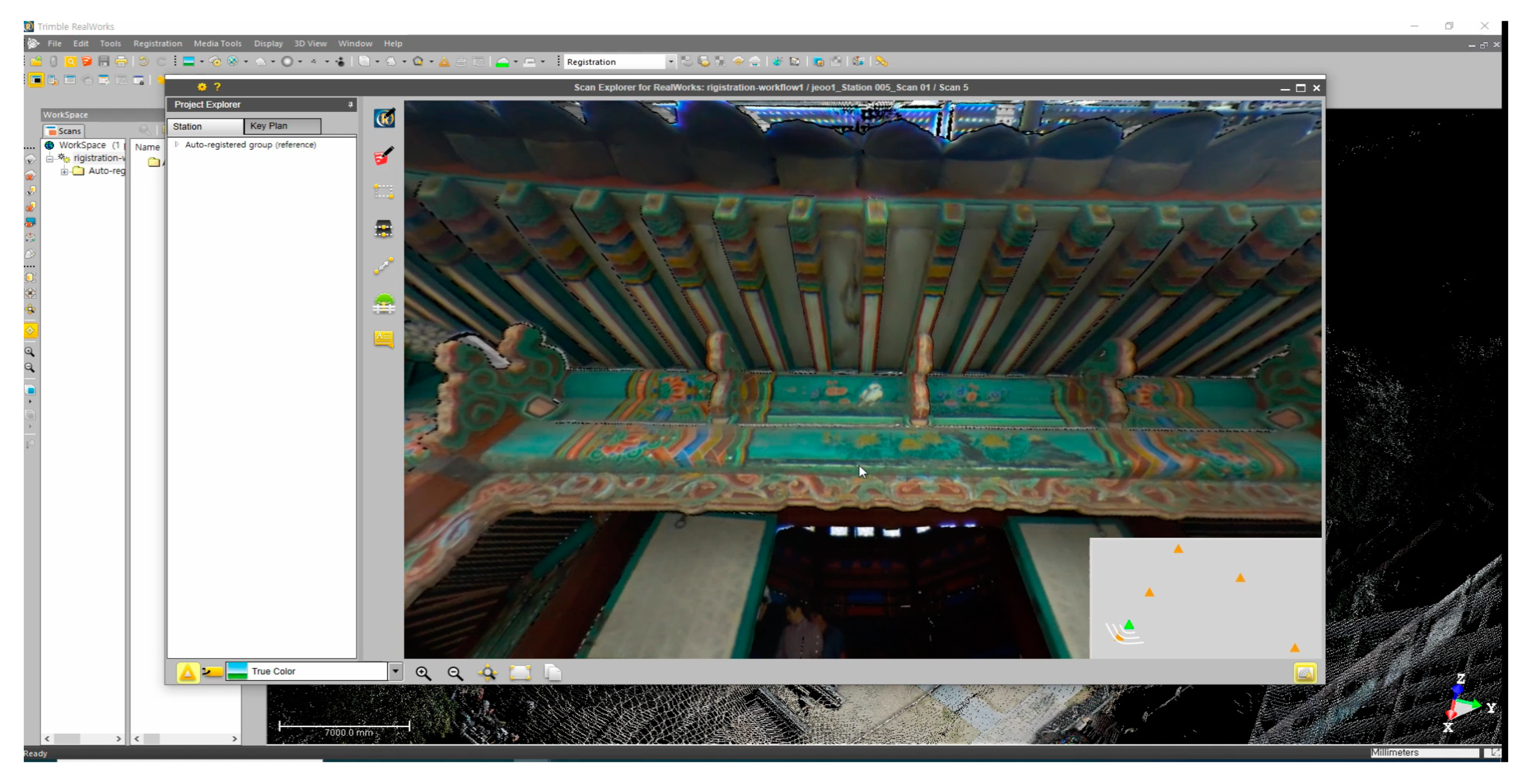Open the question mark help button
The height and width of the screenshot is (784, 1531).
coord(218,87)
